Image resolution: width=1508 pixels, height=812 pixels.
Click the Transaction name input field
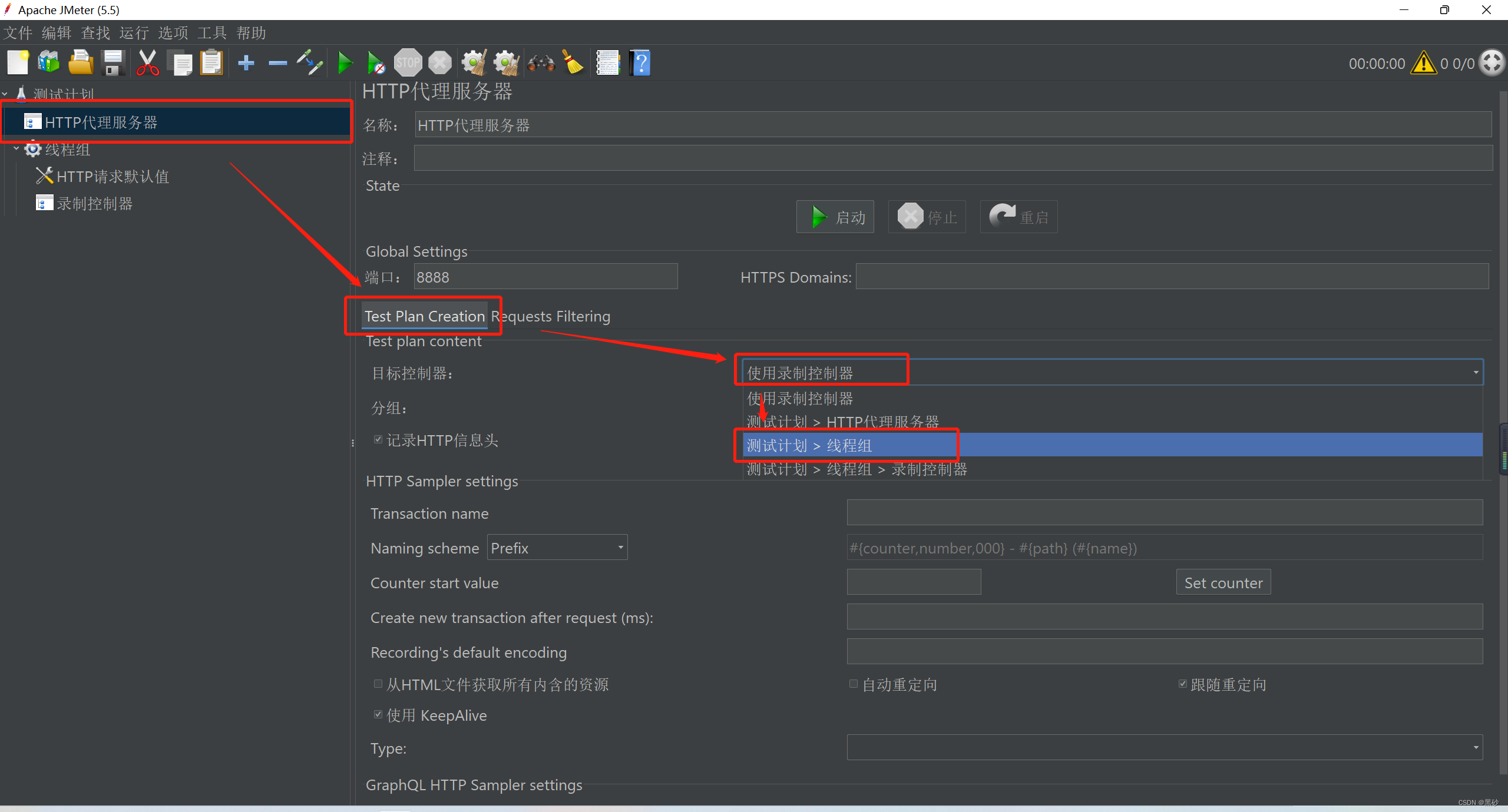[1165, 512]
